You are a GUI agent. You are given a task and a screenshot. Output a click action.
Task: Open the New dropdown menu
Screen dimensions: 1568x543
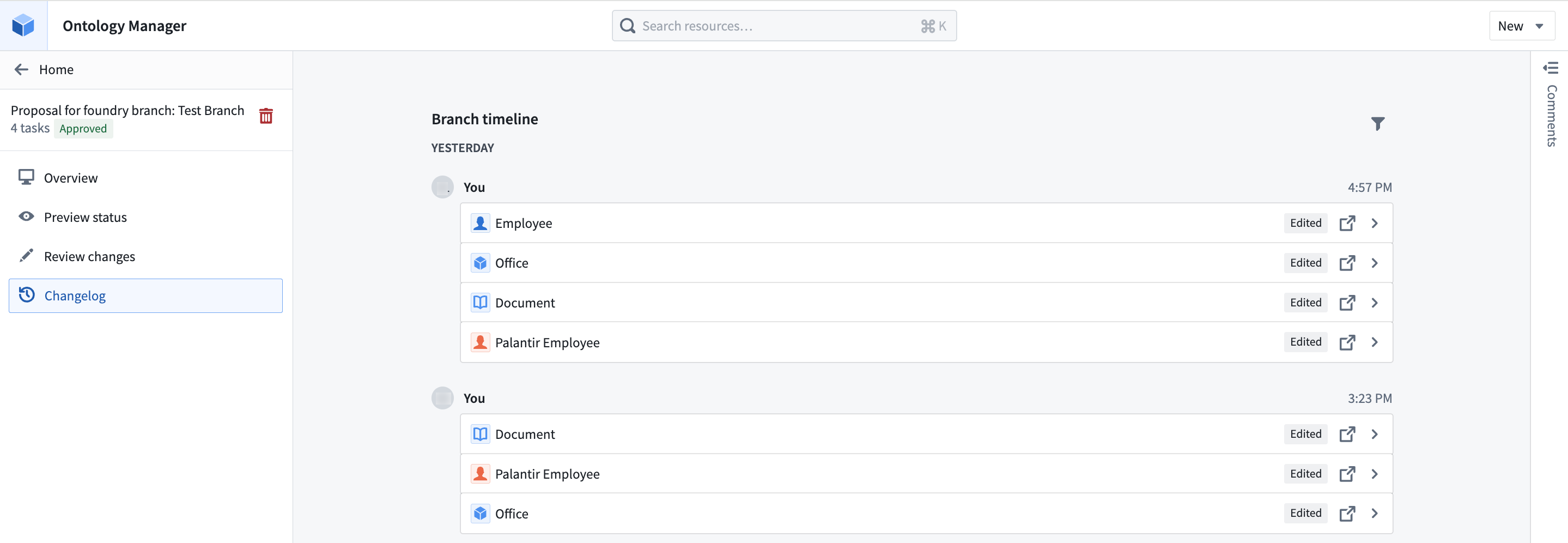(1521, 26)
